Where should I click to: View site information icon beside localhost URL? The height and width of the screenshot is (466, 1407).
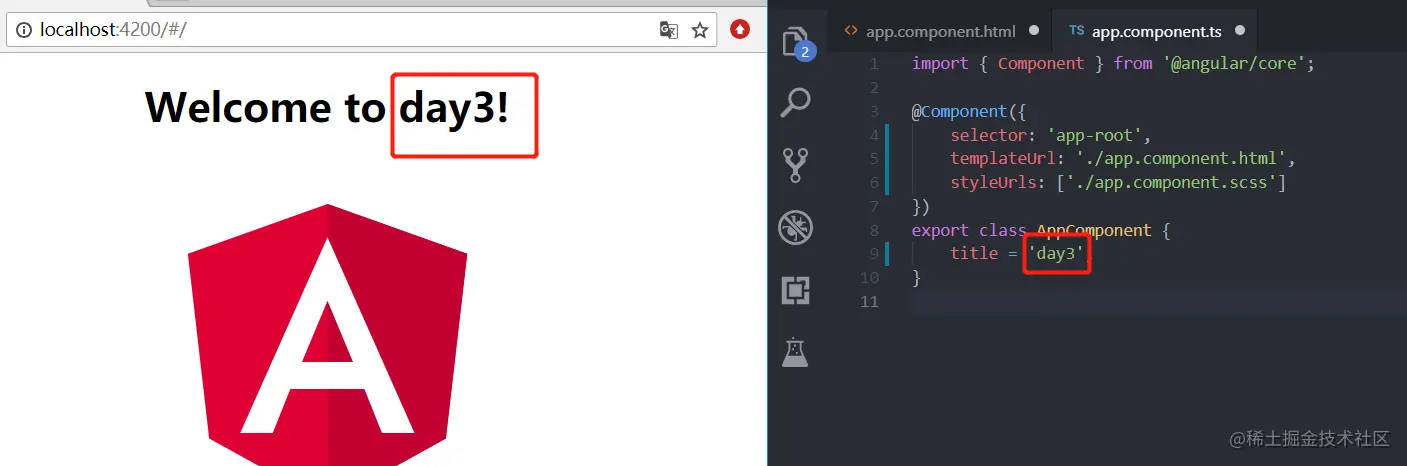pos(24,30)
